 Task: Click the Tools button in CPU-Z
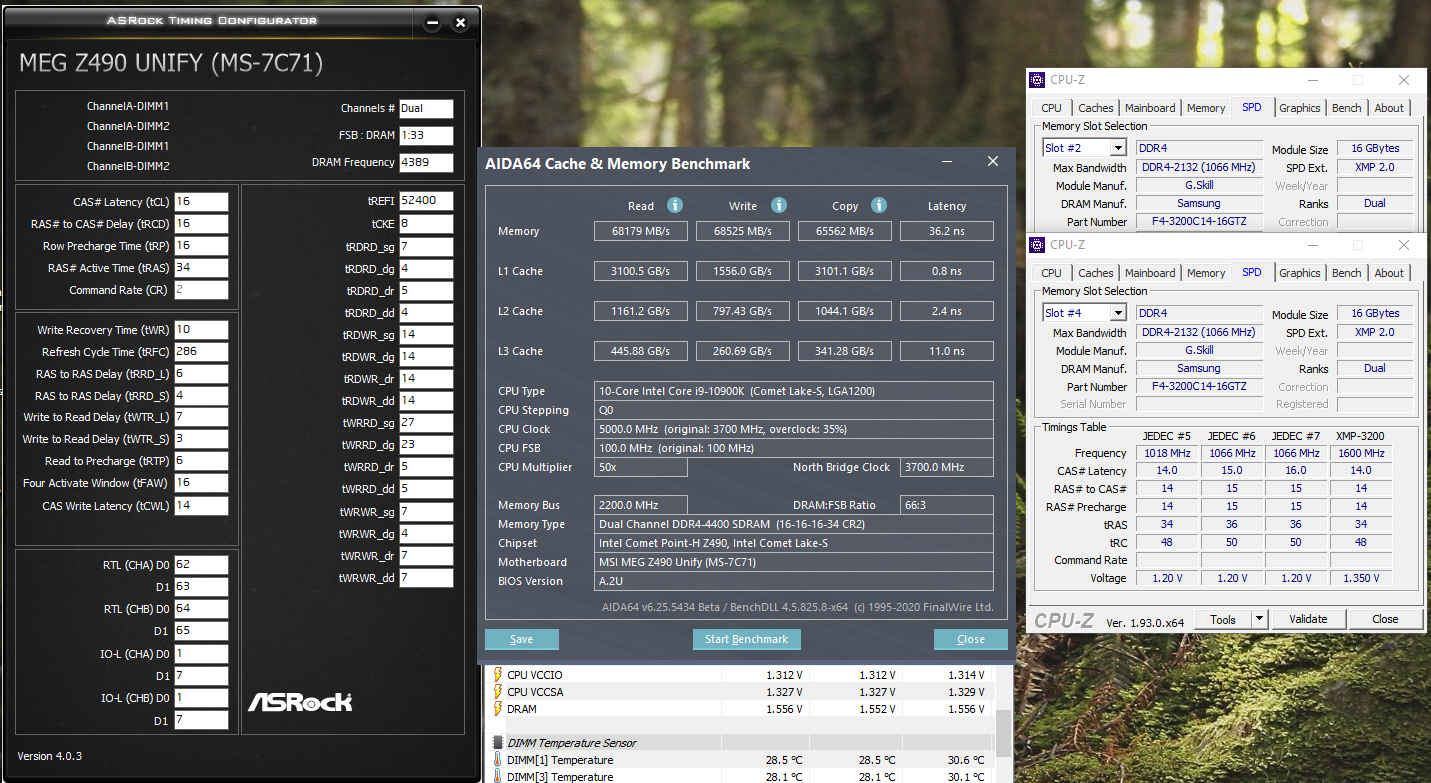[1223, 620]
